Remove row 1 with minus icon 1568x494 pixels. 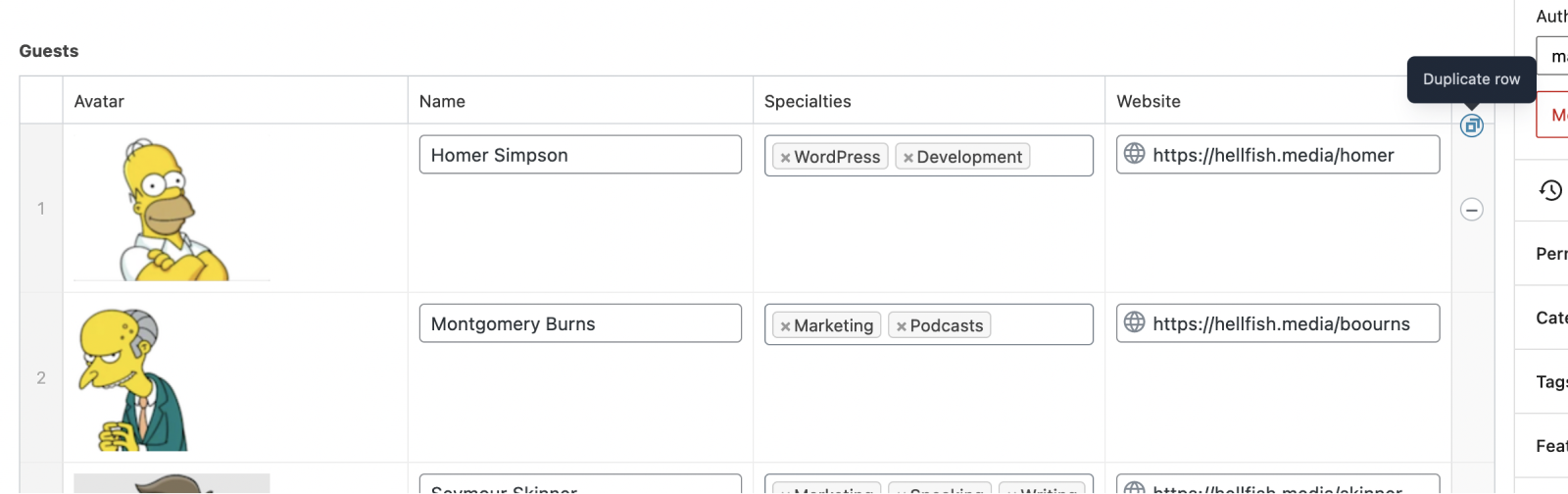pos(1471,210)
